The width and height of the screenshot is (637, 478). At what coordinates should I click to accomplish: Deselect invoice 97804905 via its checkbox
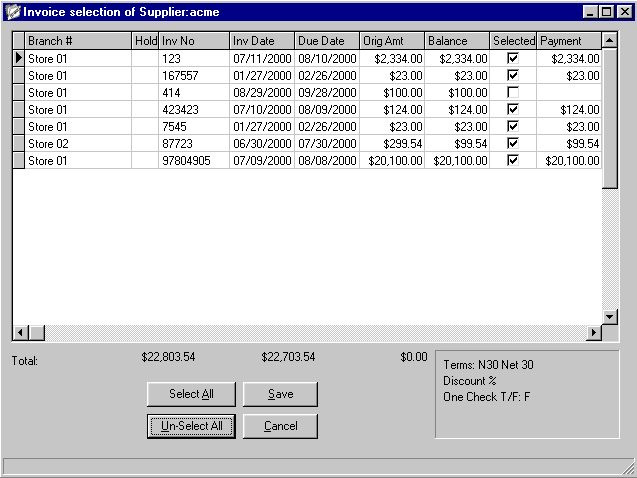513,160
